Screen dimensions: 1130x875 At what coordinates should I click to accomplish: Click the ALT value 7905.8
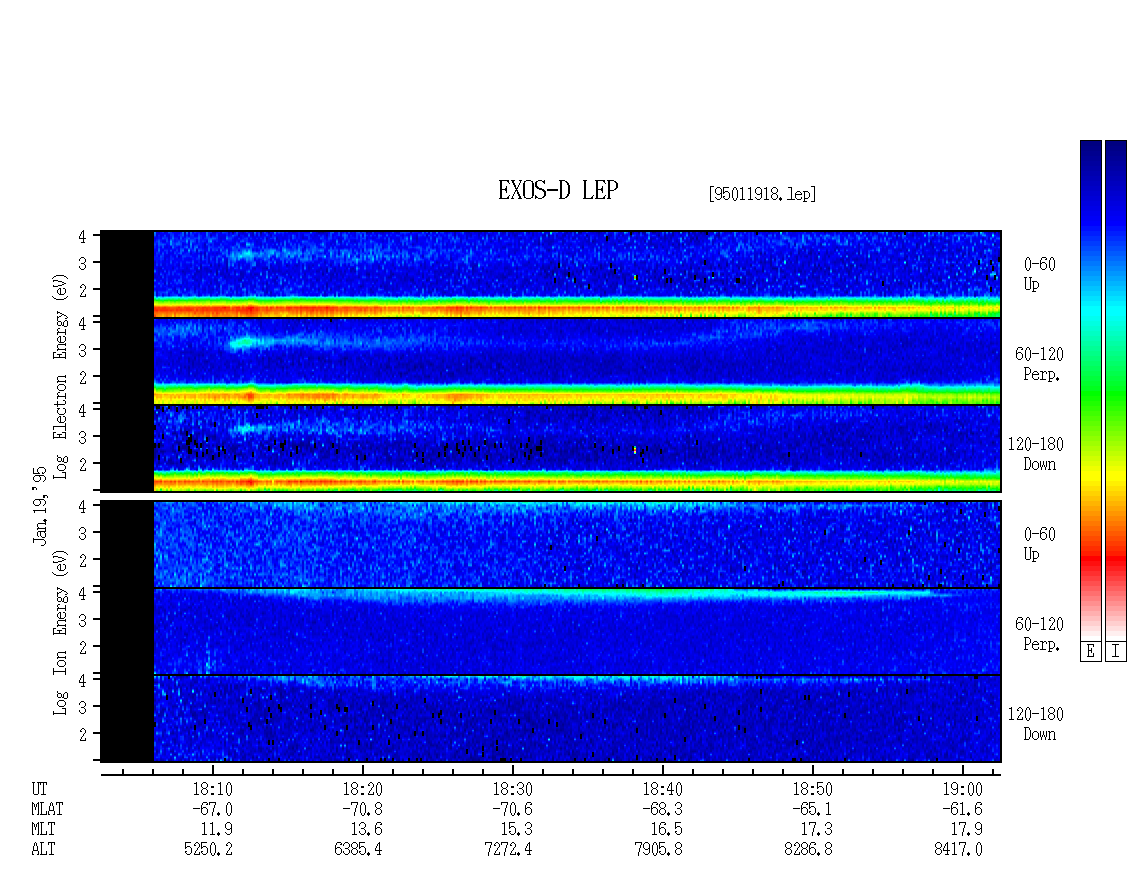[658, 849]
